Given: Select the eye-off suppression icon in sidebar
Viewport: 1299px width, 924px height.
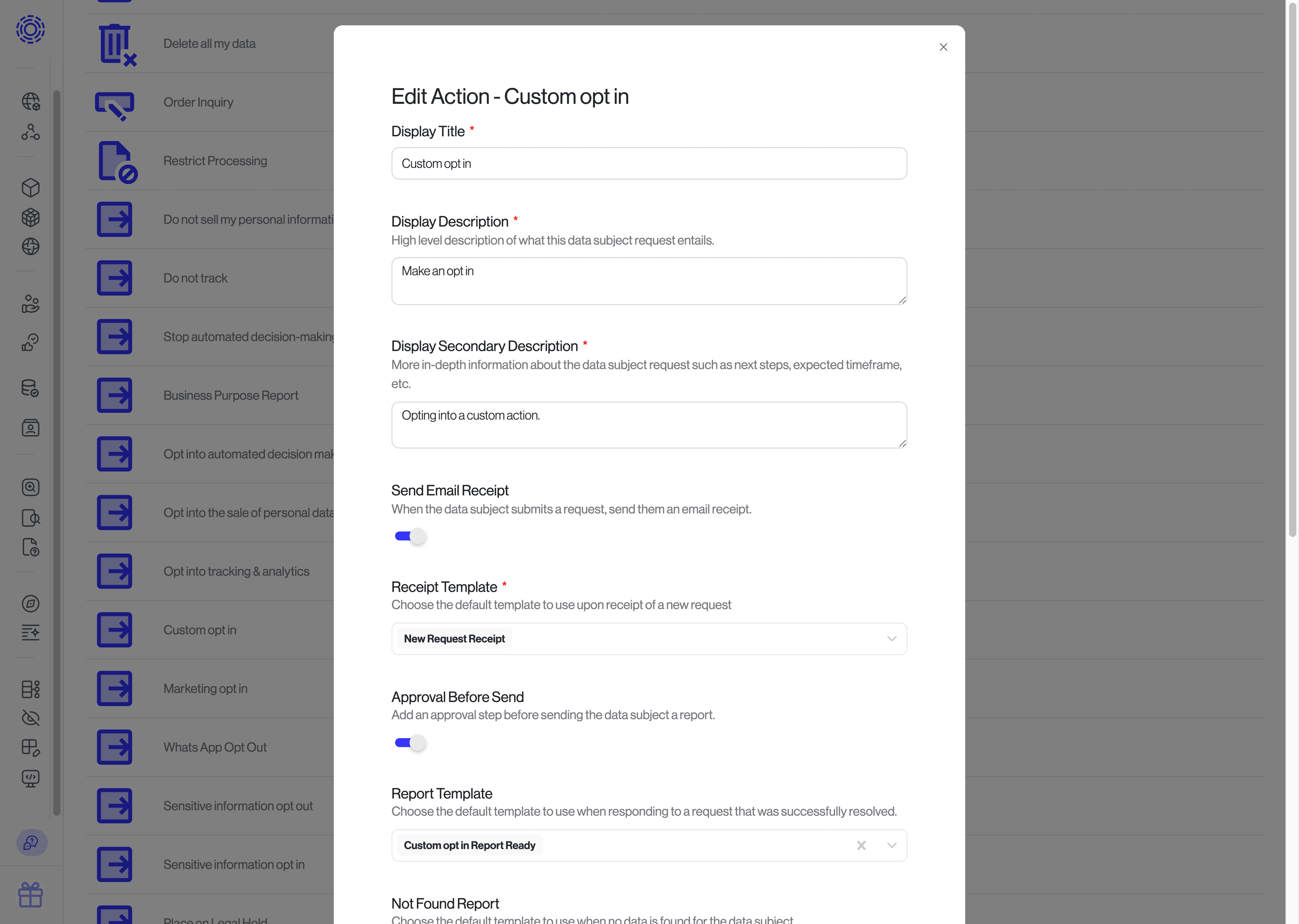Looking at the screenshot, I should click(x=30, y=718).
